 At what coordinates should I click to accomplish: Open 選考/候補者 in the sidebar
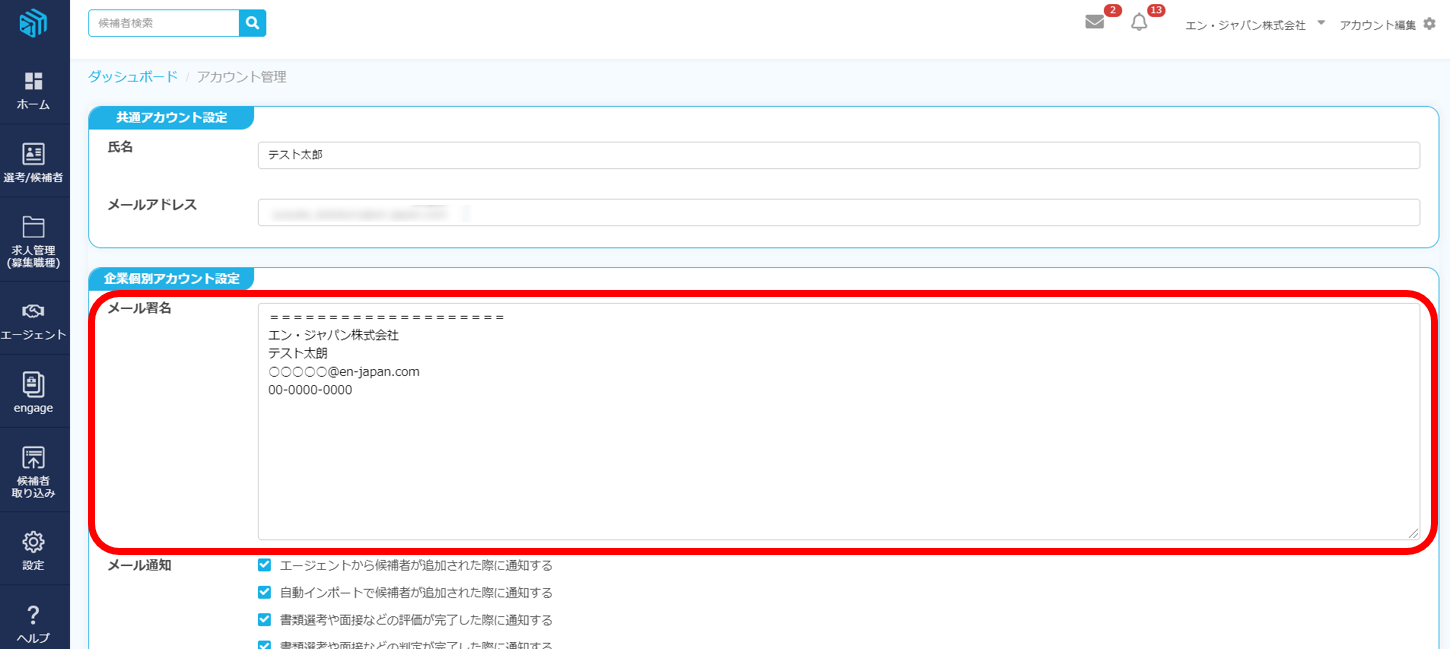[x=33, y=154]
